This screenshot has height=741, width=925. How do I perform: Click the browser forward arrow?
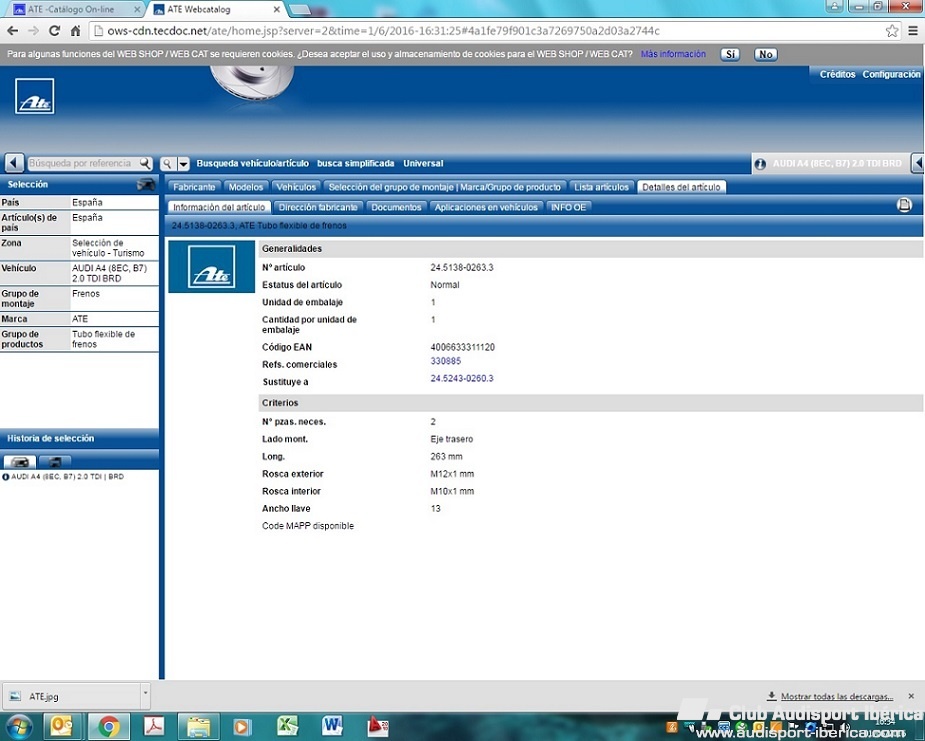(34, 31)
